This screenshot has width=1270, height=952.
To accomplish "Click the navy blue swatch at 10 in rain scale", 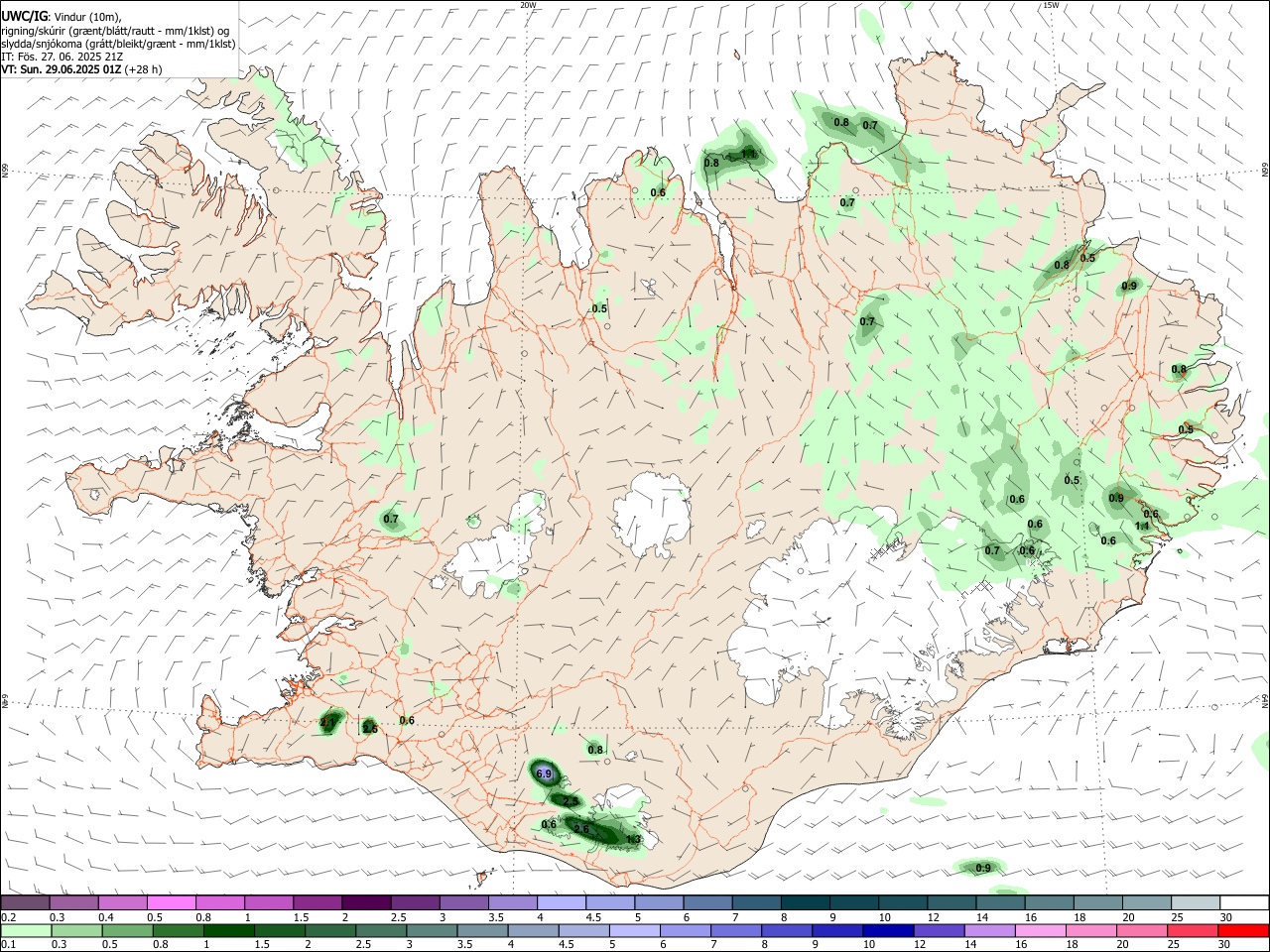I will 887,930.
